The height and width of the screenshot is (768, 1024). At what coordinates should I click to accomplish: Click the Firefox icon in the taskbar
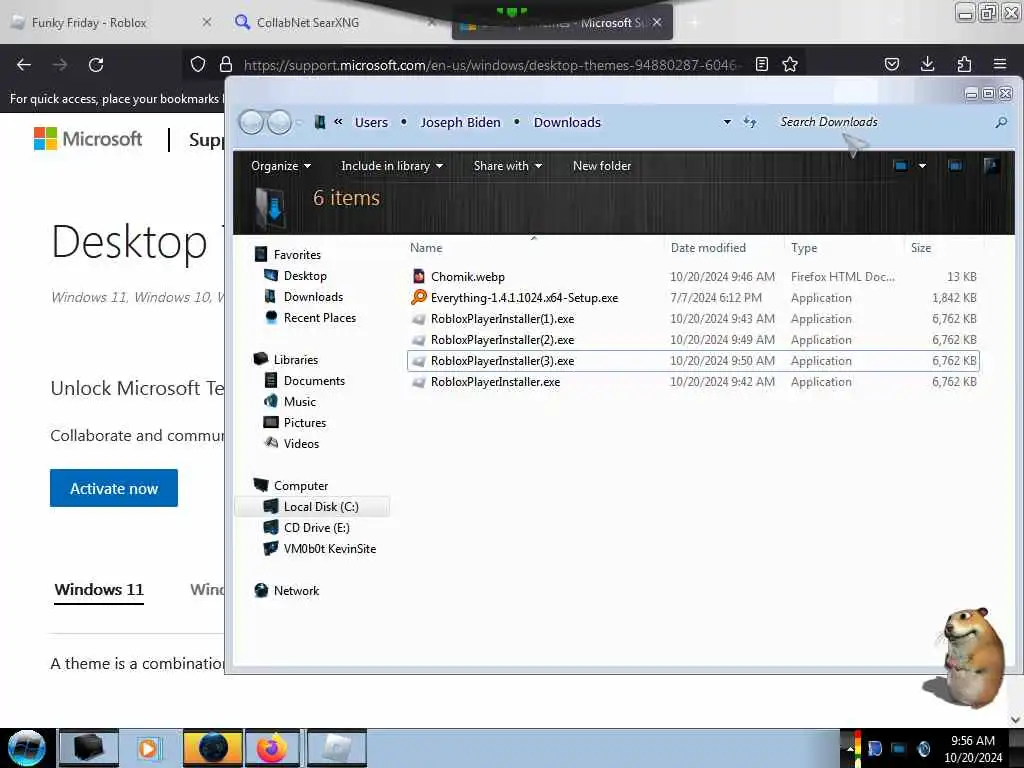point(272,748)
